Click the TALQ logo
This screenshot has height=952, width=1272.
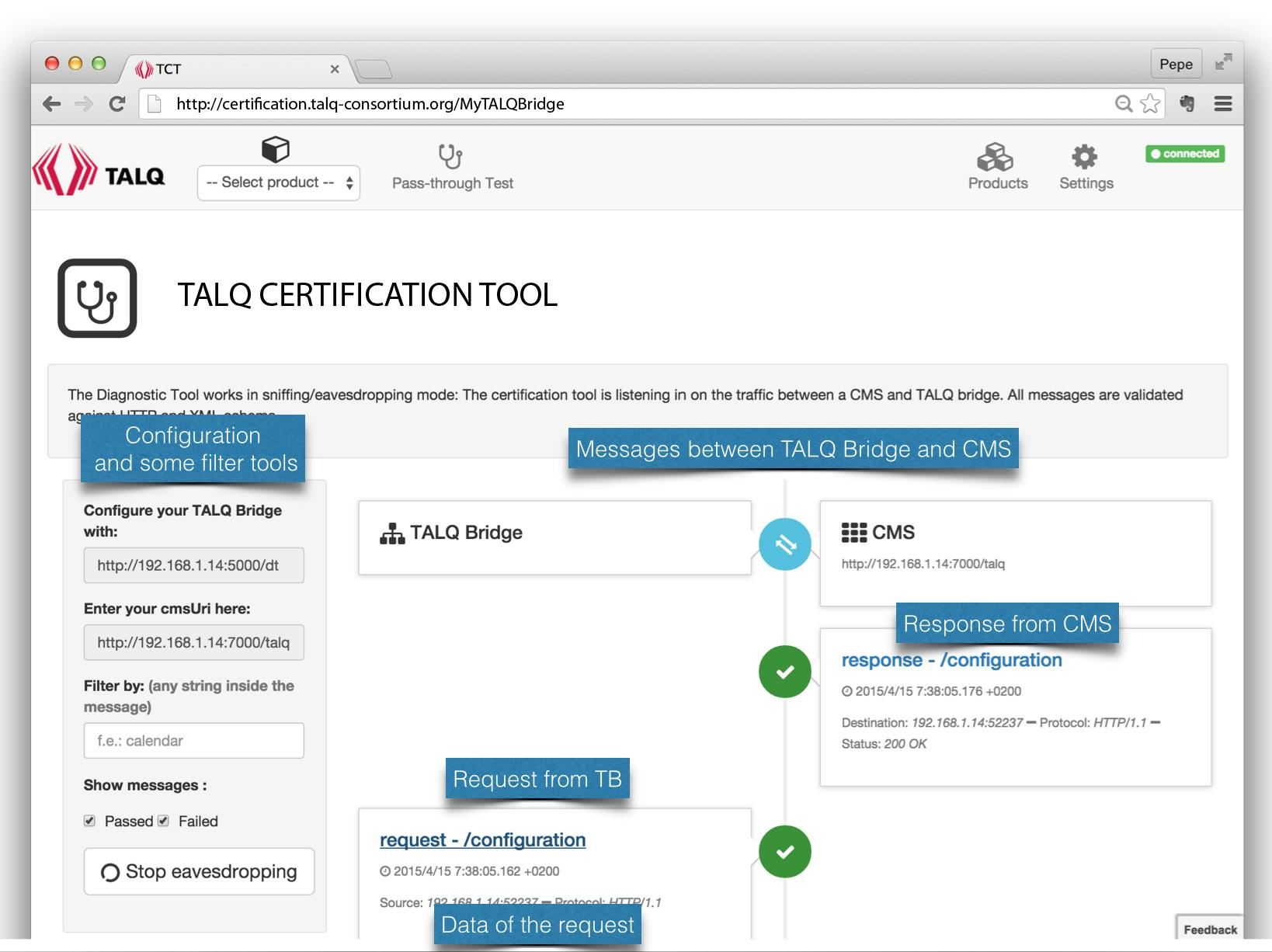point(97,172)
